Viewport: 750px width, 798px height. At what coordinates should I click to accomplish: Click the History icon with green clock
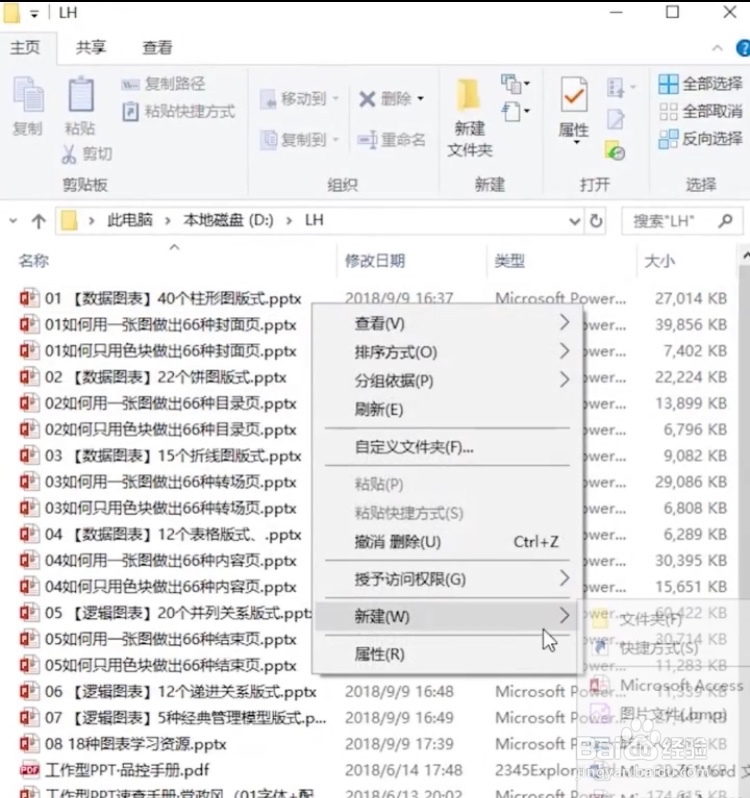coord(615,150)
